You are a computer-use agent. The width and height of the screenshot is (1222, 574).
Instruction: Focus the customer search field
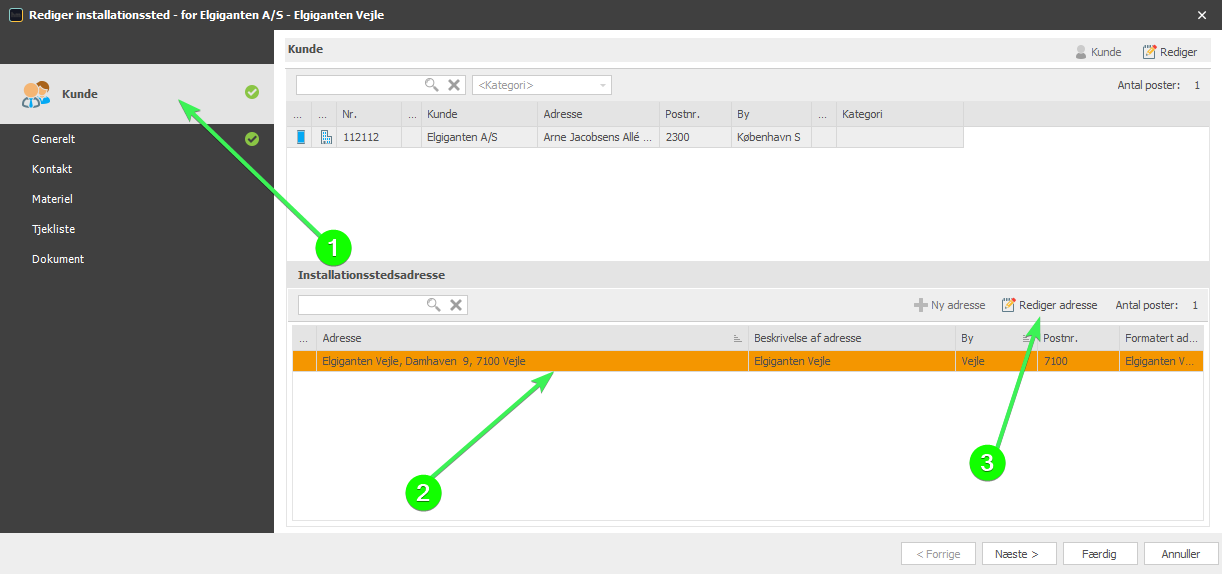click(x=360, y=85)
